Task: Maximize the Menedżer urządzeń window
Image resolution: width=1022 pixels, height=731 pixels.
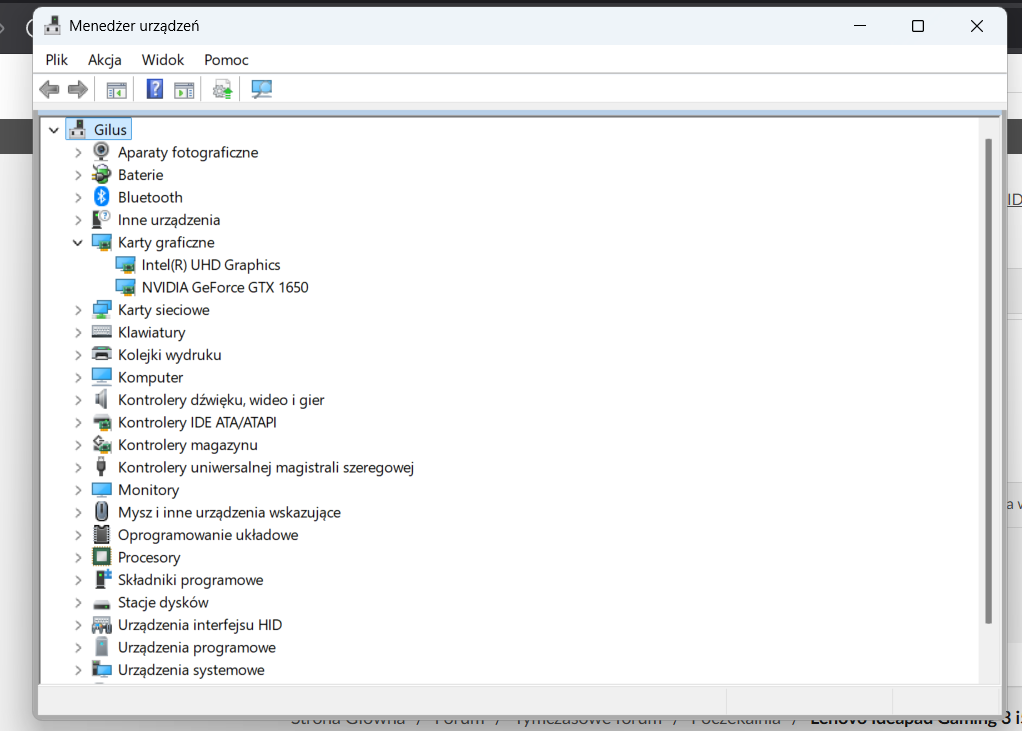Action: pos(918,26)
